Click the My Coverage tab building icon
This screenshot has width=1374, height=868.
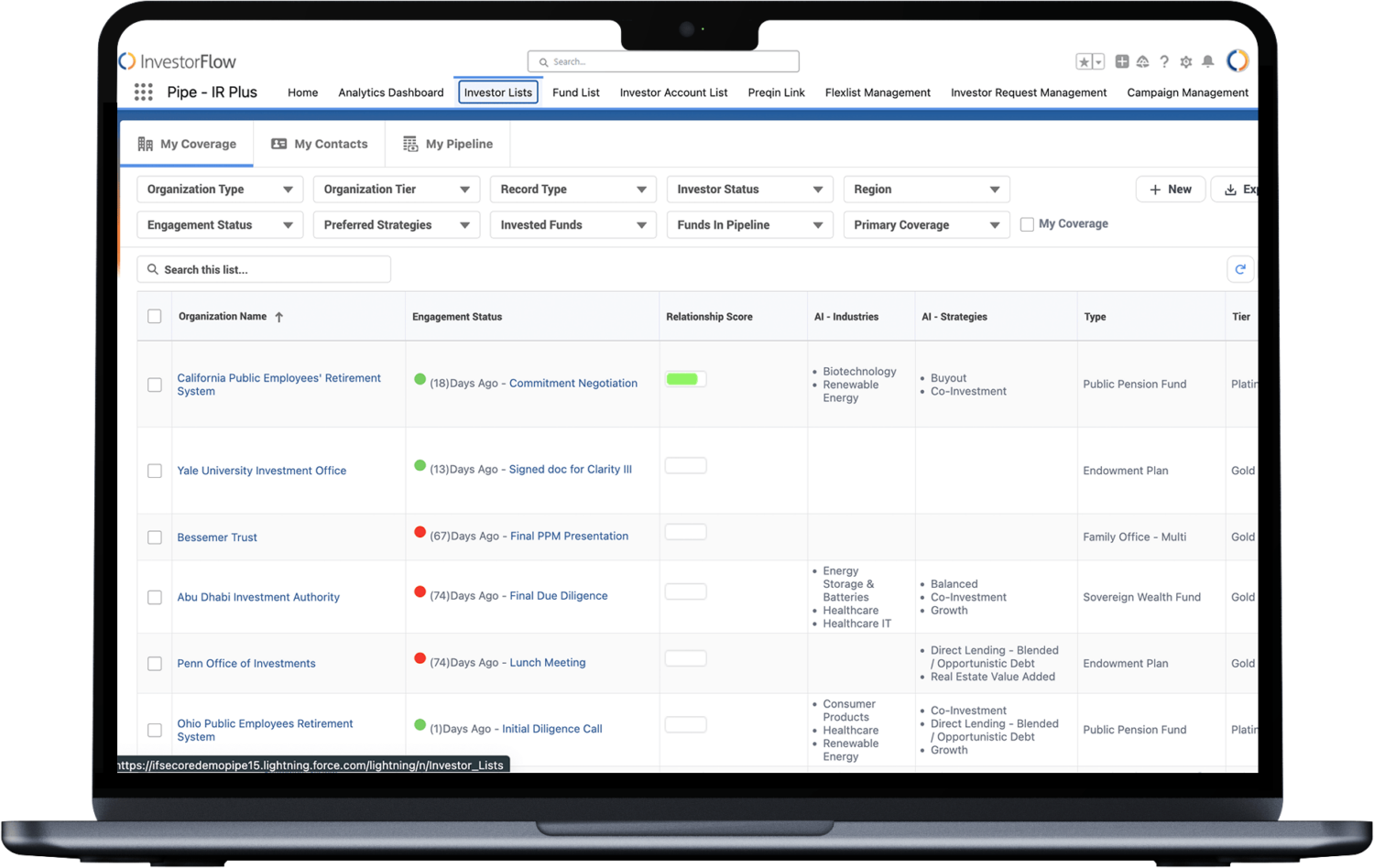[145, 144]
